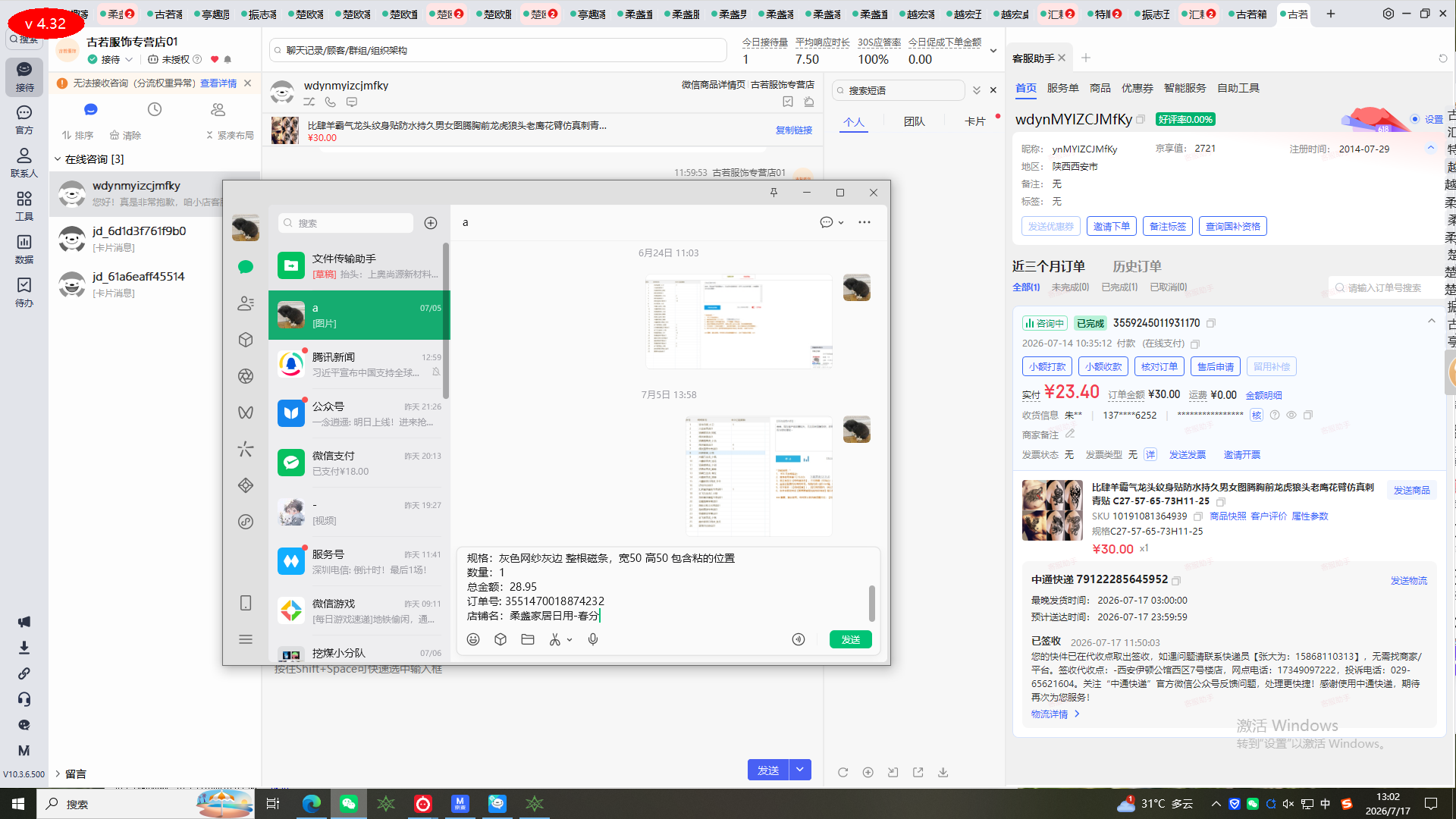
Task: Click the transfer icon under wdynmyizcjmfky header
Action: click(x=309, y=102)
